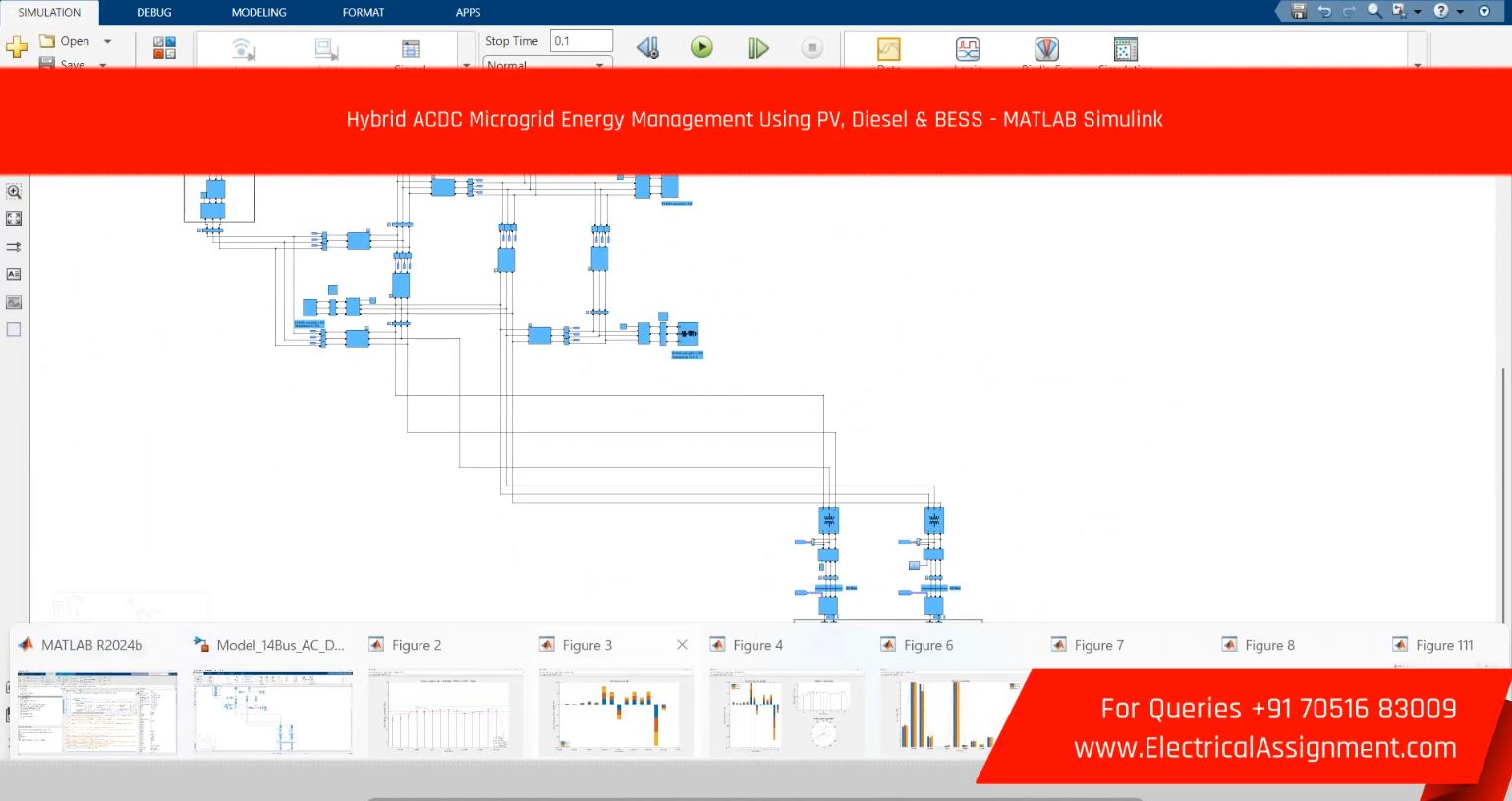Click the Log Signals wireless icon
Viewport: 1512px width, 801px height.
[243, 49]
